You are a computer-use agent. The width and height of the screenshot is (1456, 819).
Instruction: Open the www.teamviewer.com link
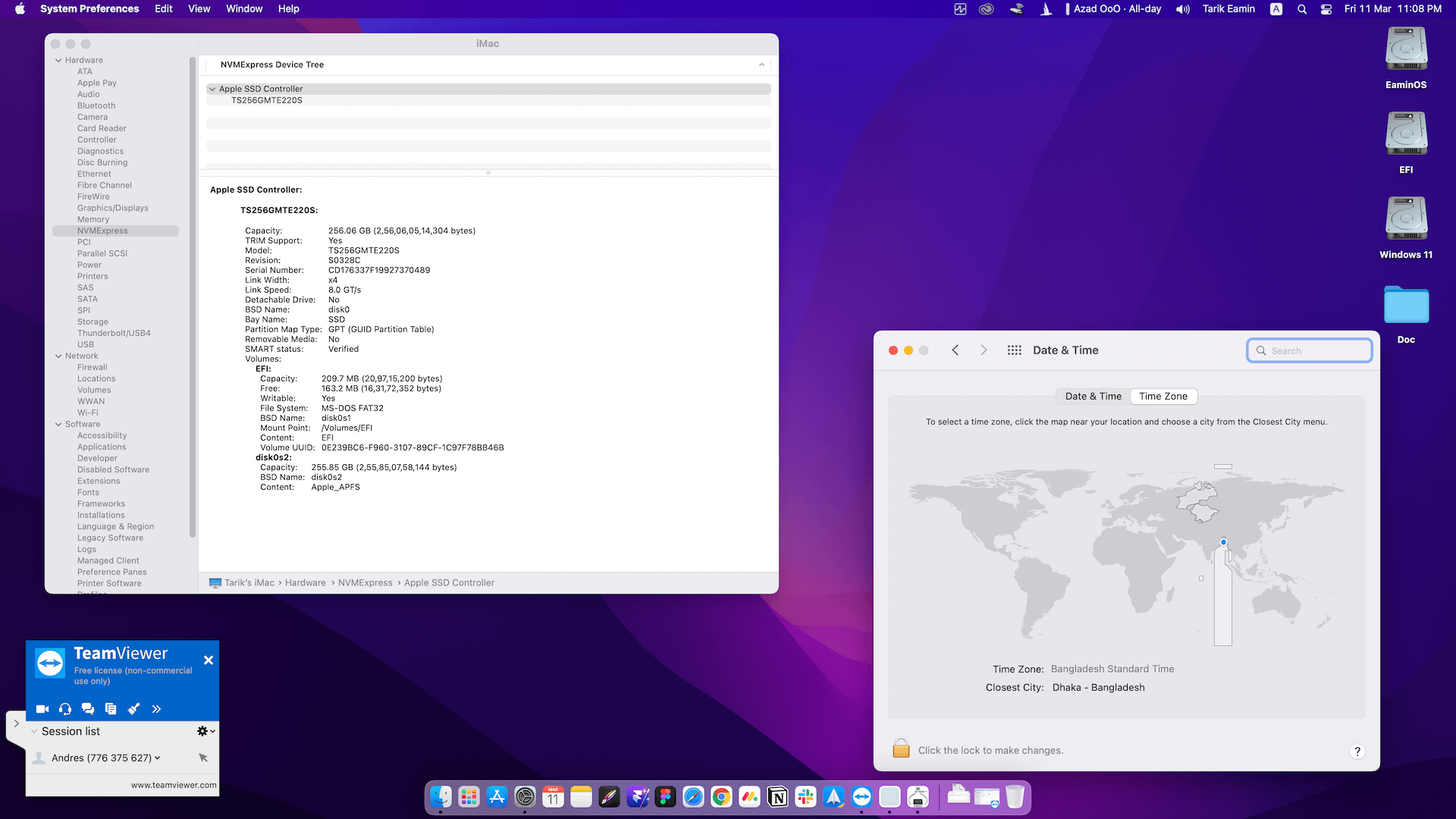point(173,785)
